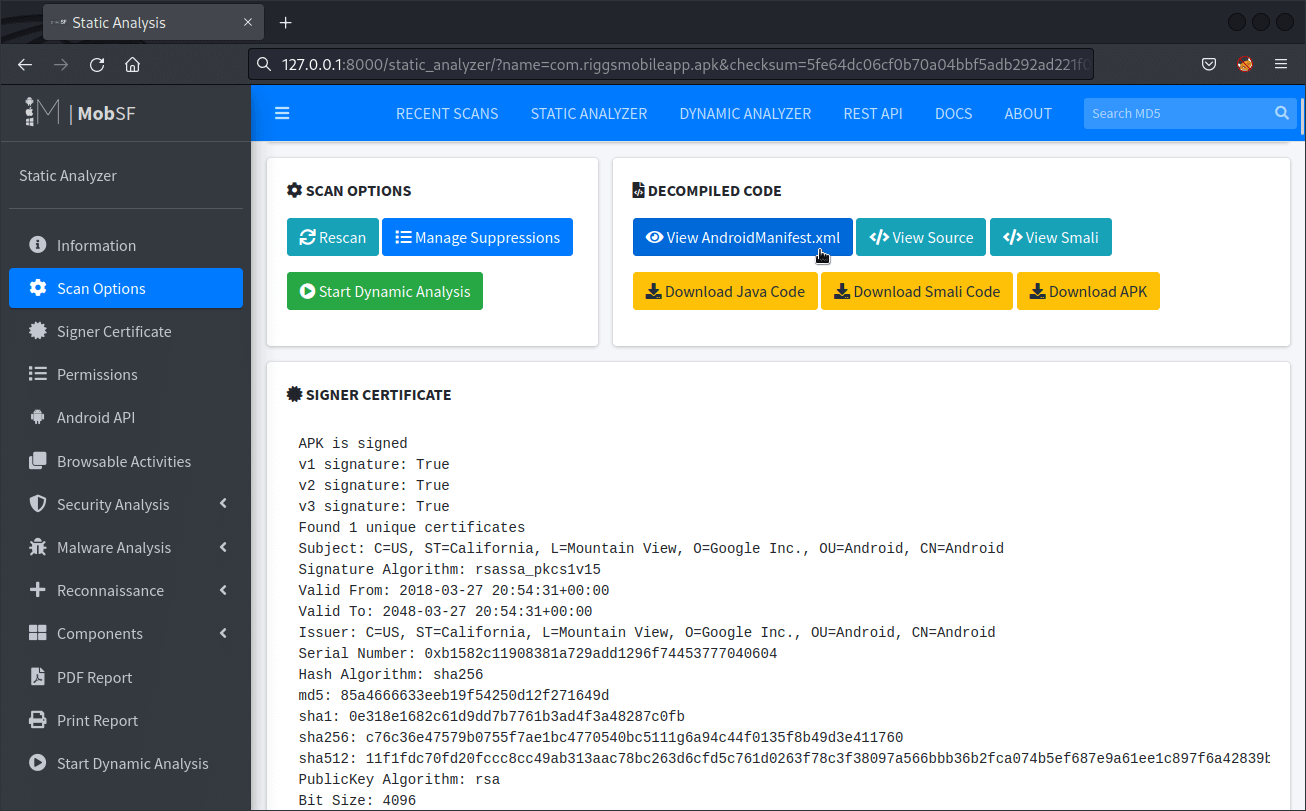Click the 'Bit Size: 4096' line
1306x811 pixels.
click(x=357, y=800)
